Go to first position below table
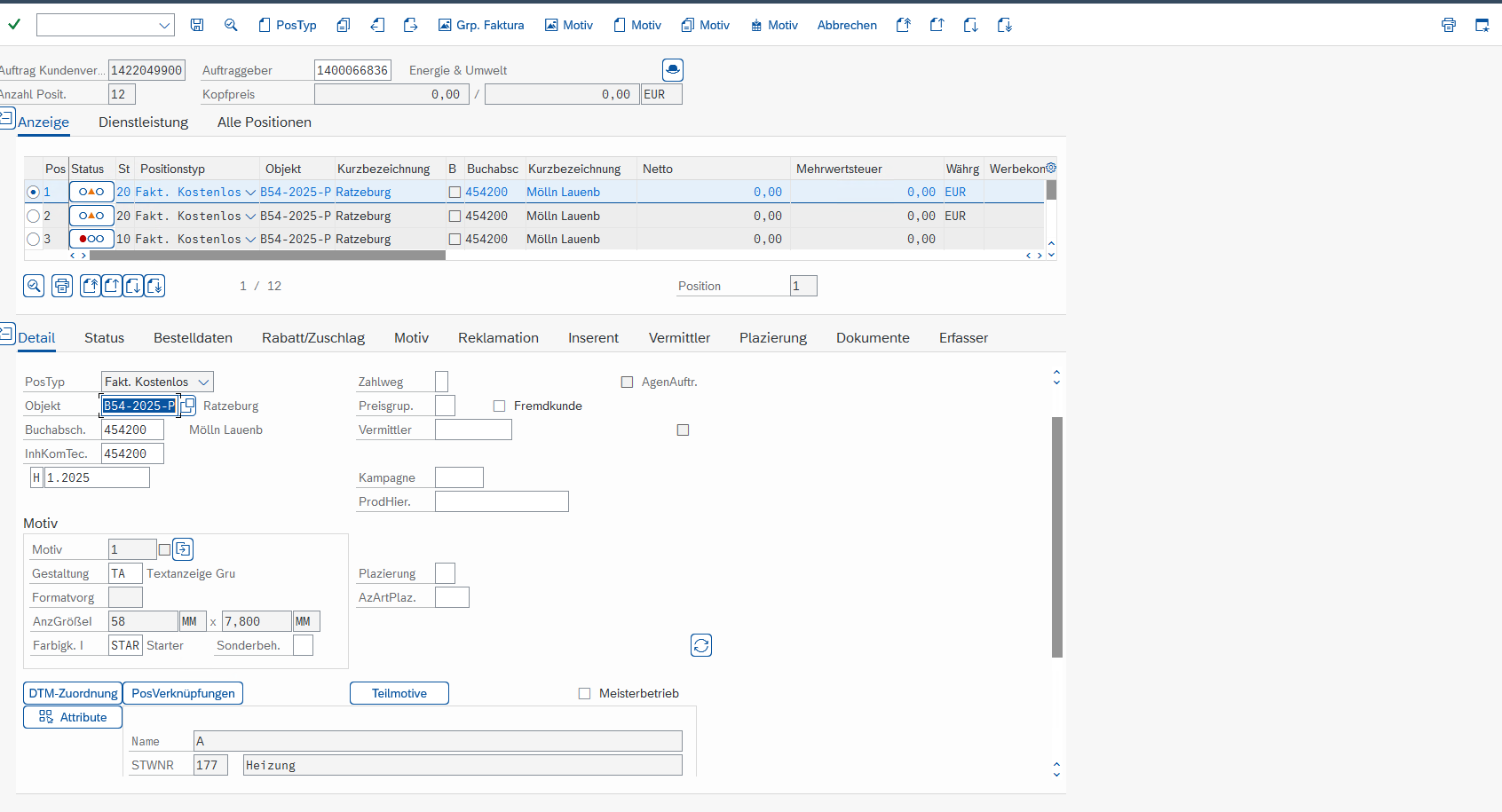The height and width of the screenshot is (812, 1502). pos(91,286)
